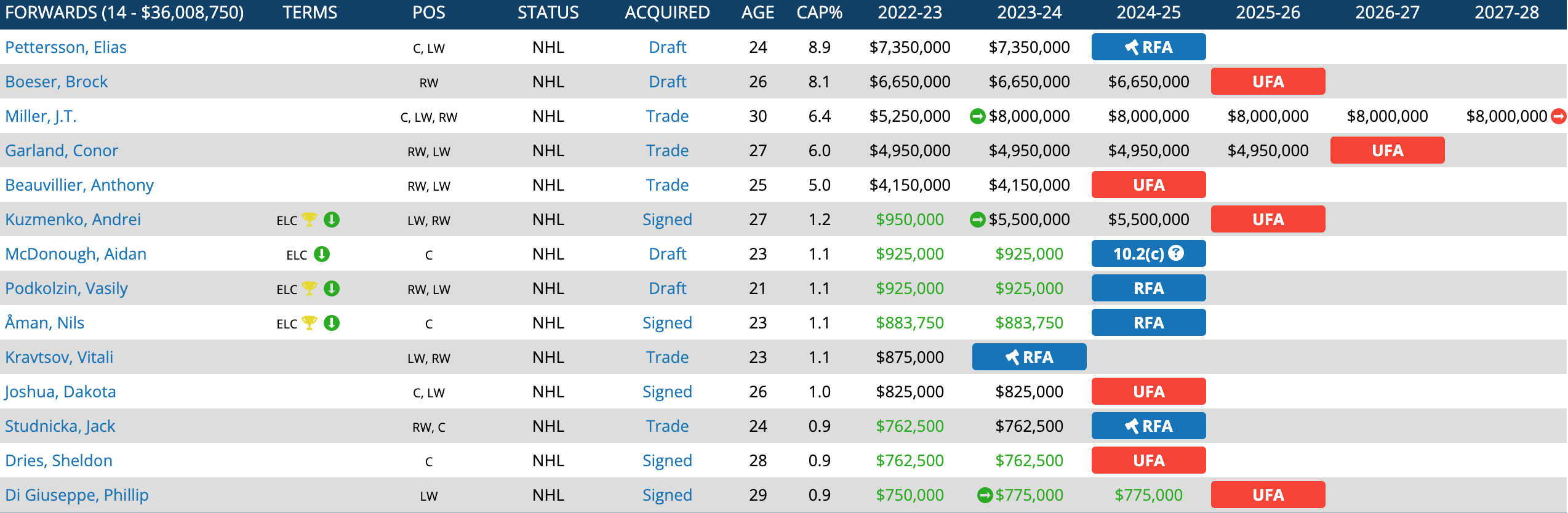This screenshot has width=1568, height=513.
Task: Click the trophy icon in Podkolzin's row
Action: (310, 288)
